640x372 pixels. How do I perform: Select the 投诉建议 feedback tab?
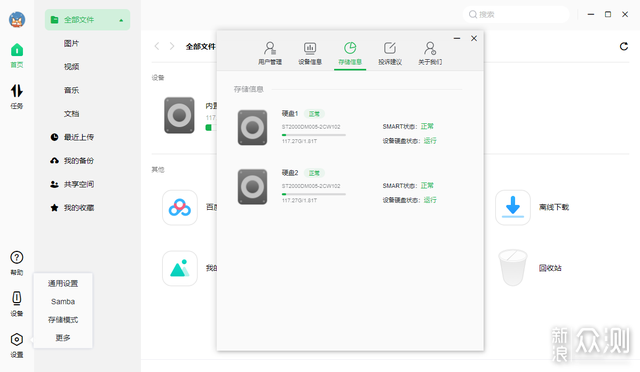point(390,53)
